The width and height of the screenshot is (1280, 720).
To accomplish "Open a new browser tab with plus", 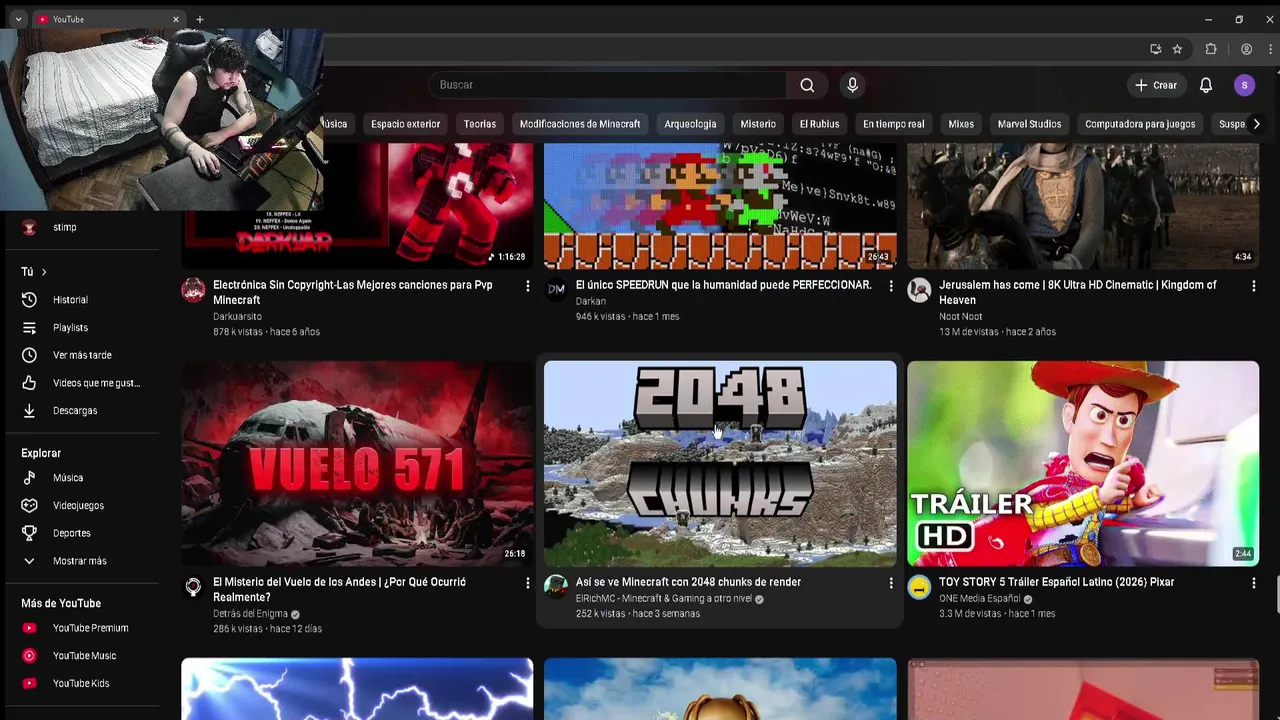I will coord(200,19).
